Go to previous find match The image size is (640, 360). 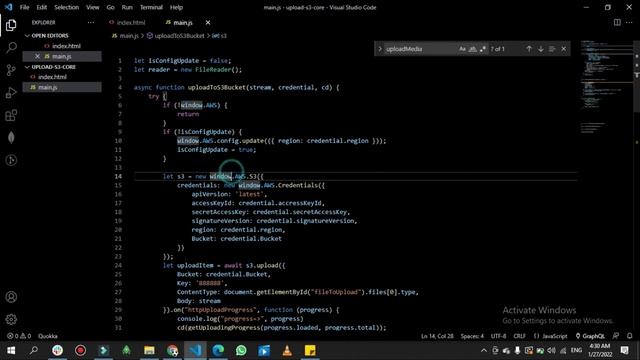point(529,49)
